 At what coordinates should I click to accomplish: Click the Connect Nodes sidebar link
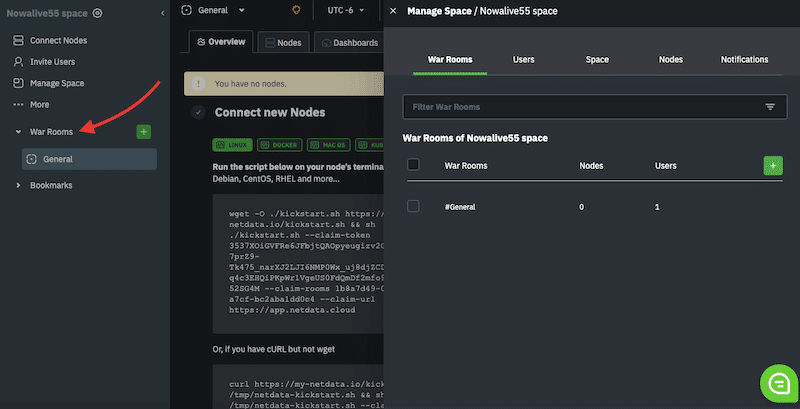click(x=58, y=40)
